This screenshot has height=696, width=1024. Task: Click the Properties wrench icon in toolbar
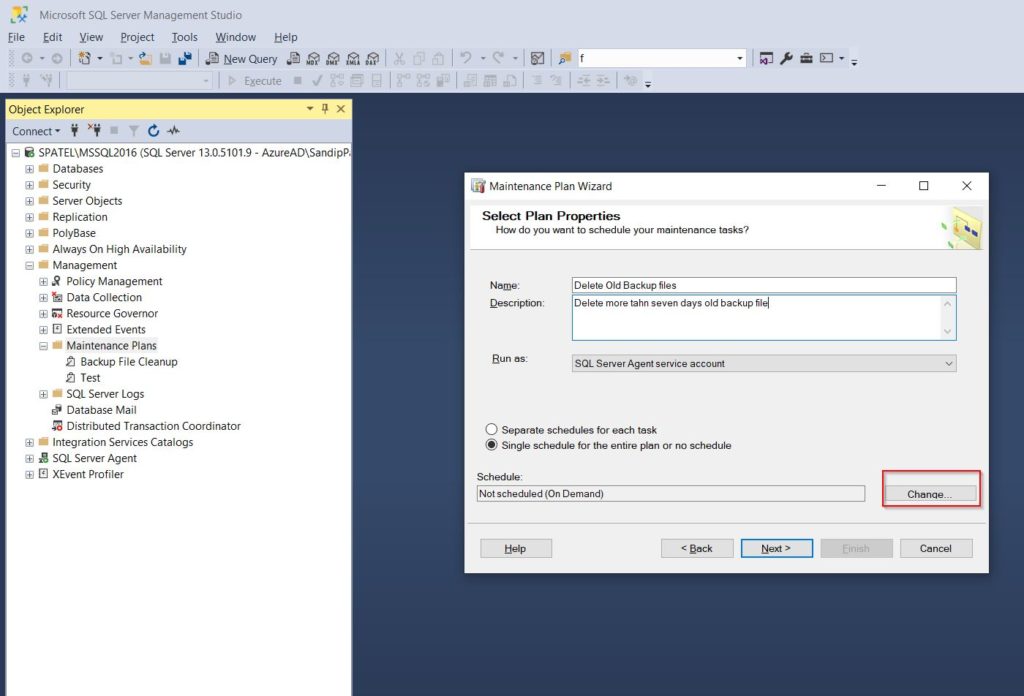pos(786,59)
